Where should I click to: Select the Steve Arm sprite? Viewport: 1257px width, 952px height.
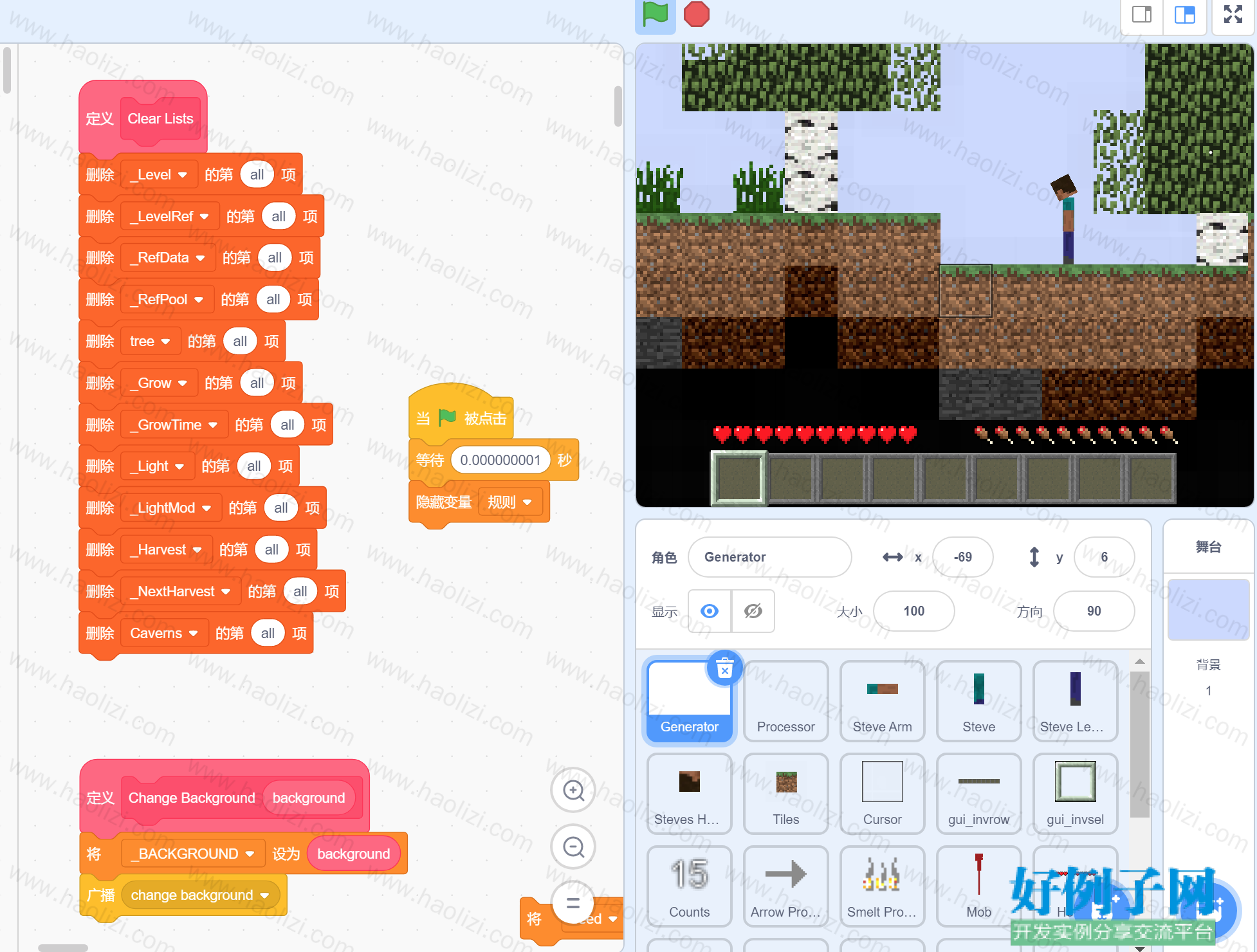(882, 701)
